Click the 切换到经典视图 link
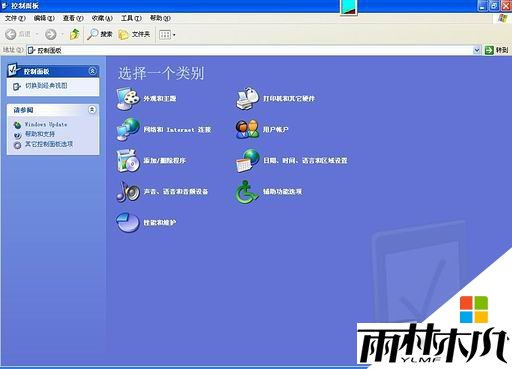 pos(46,86)
